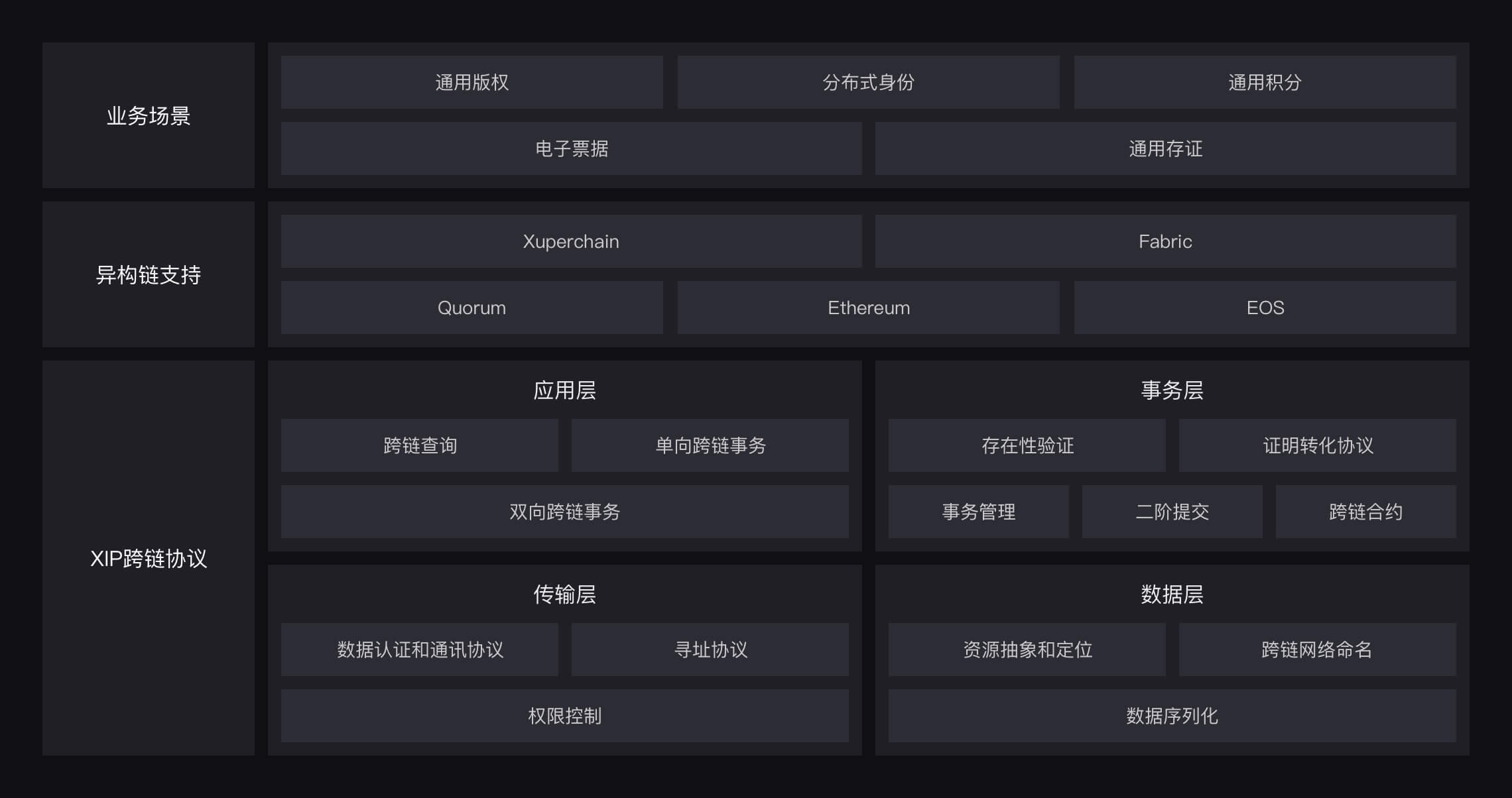
Task: Click the 传输层 heading
Action: [564, 595]
